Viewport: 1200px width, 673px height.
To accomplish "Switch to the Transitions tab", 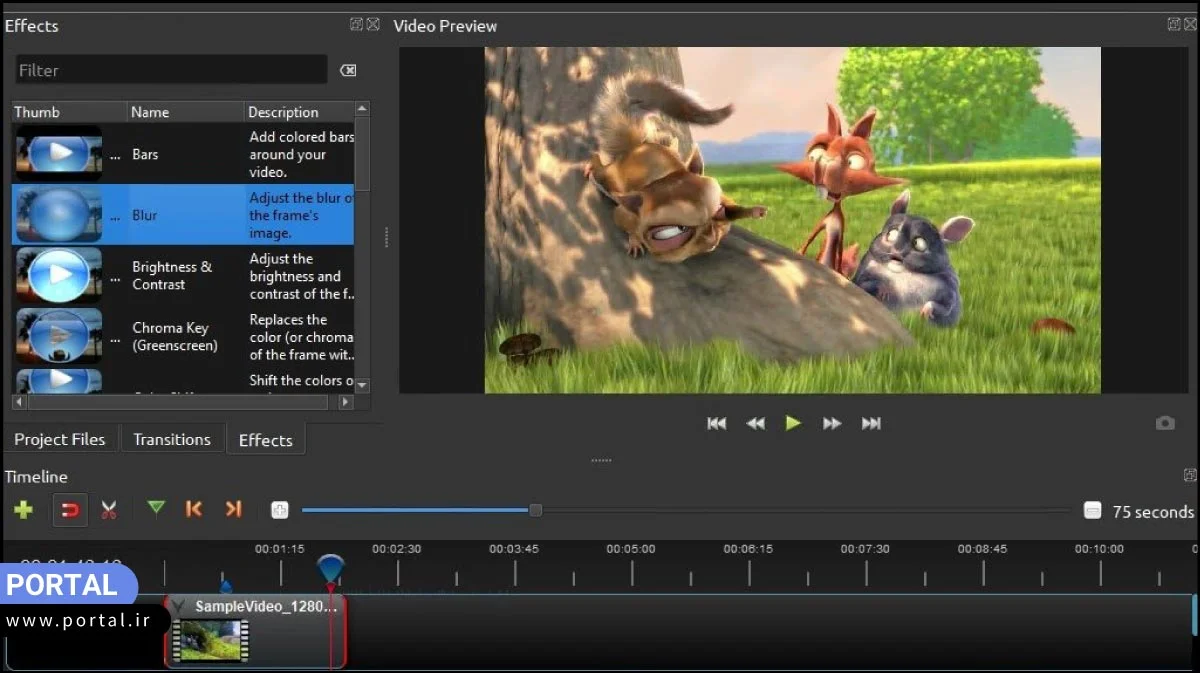I will click(x=172, y=439).
